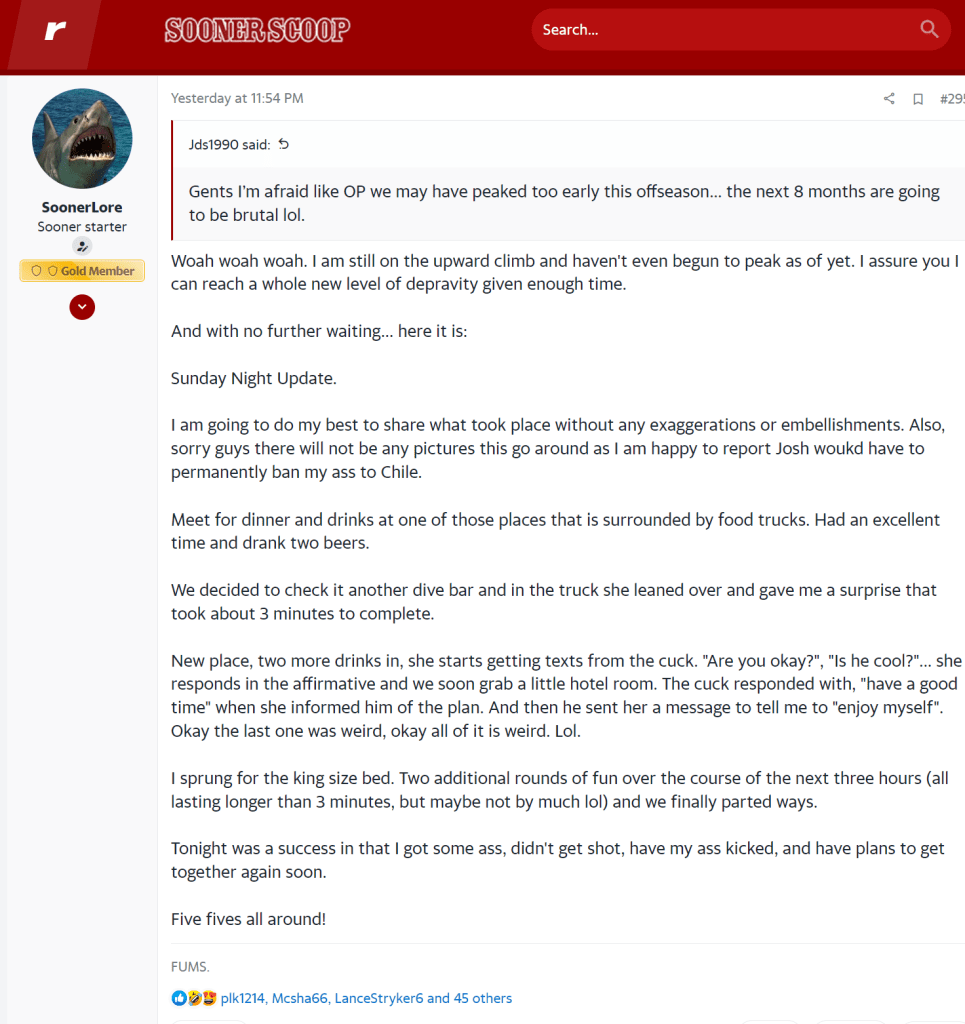The image size is (965, 1024).
Task: Click the heart-eyes reaction emoji
Action: click(x=209, y=998)
